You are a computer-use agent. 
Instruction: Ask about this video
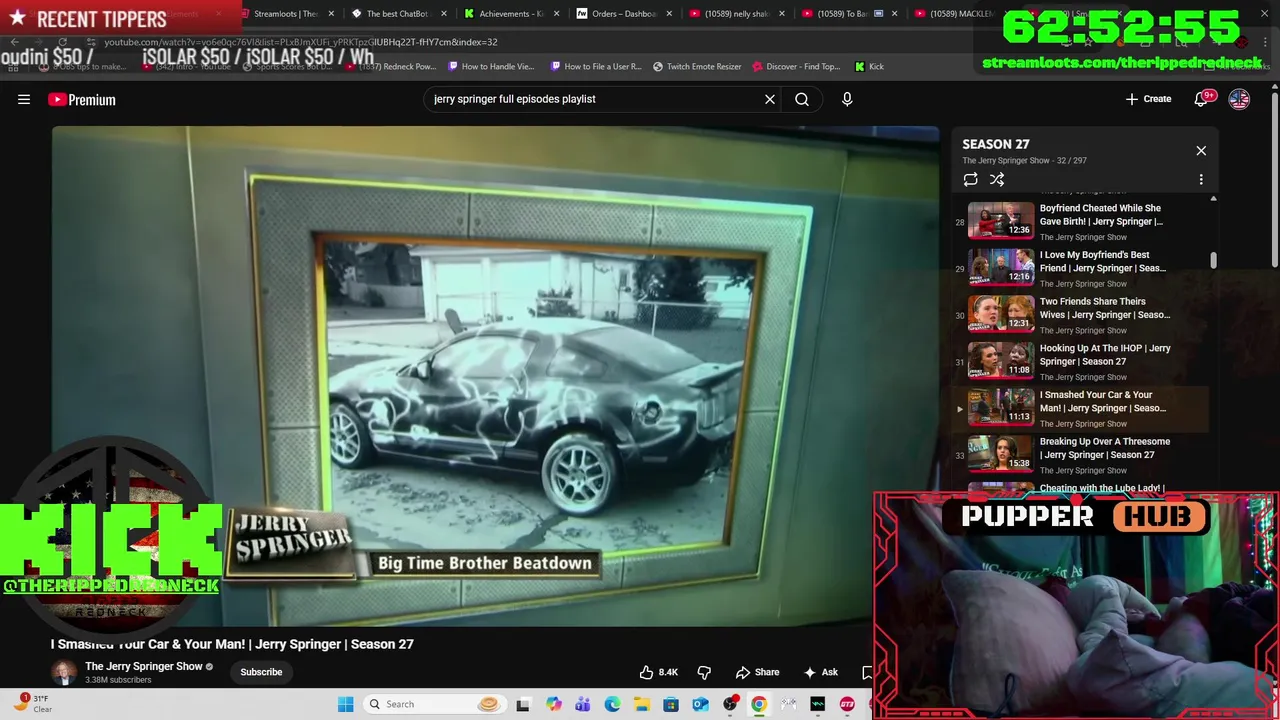[x=820, y=672]
